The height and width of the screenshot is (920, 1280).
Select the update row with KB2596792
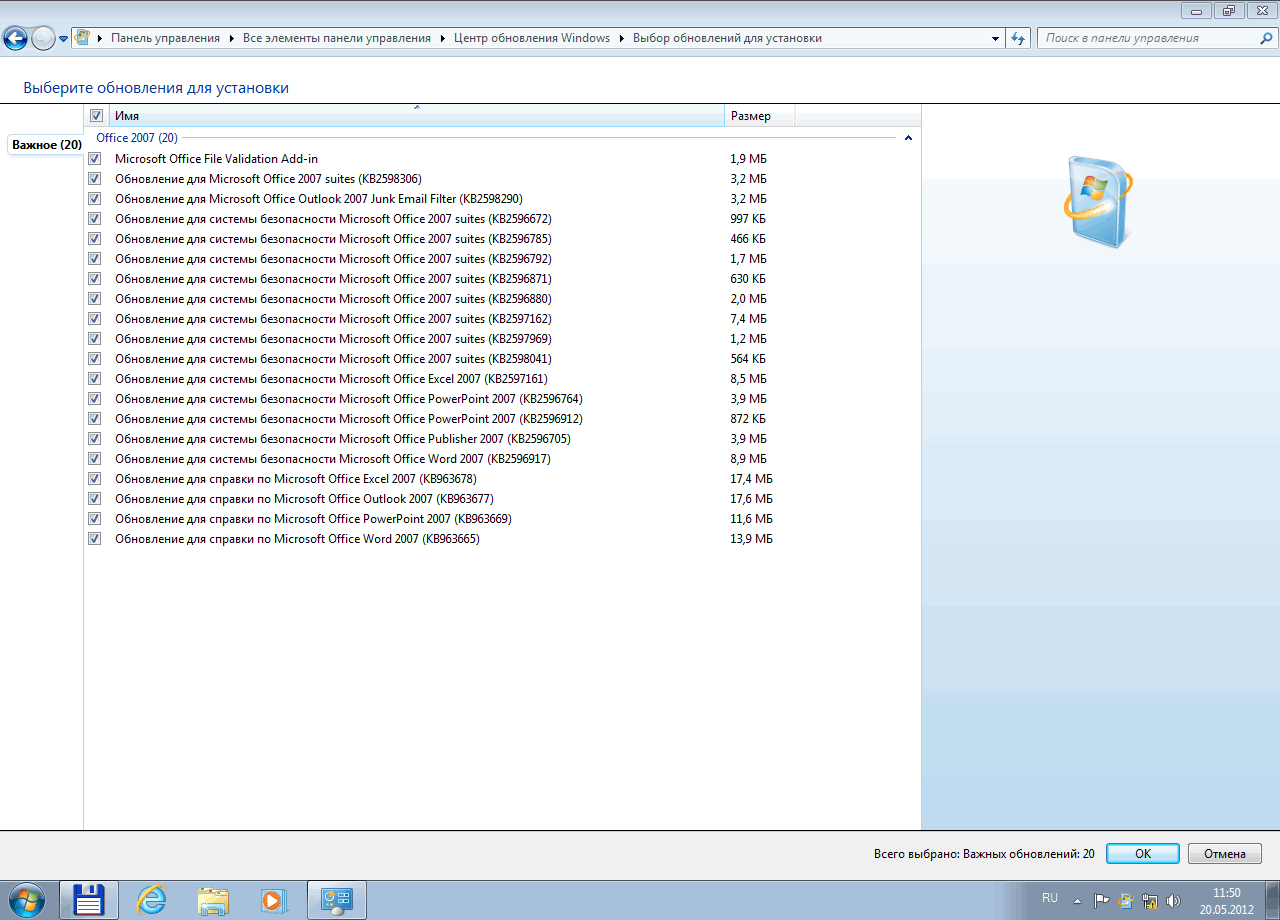point(502,259)
